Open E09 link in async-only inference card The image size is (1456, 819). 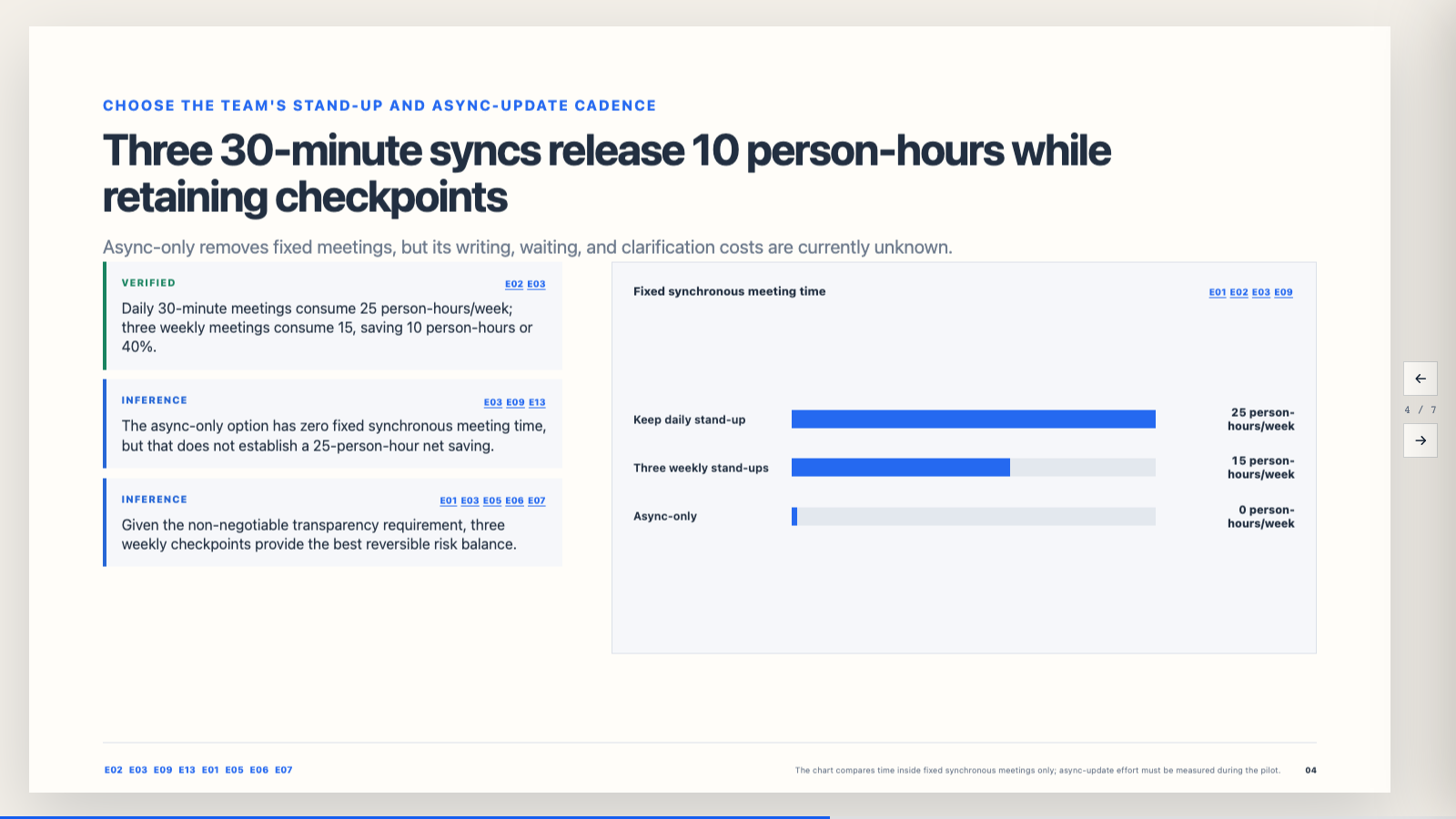pos(515,402)
